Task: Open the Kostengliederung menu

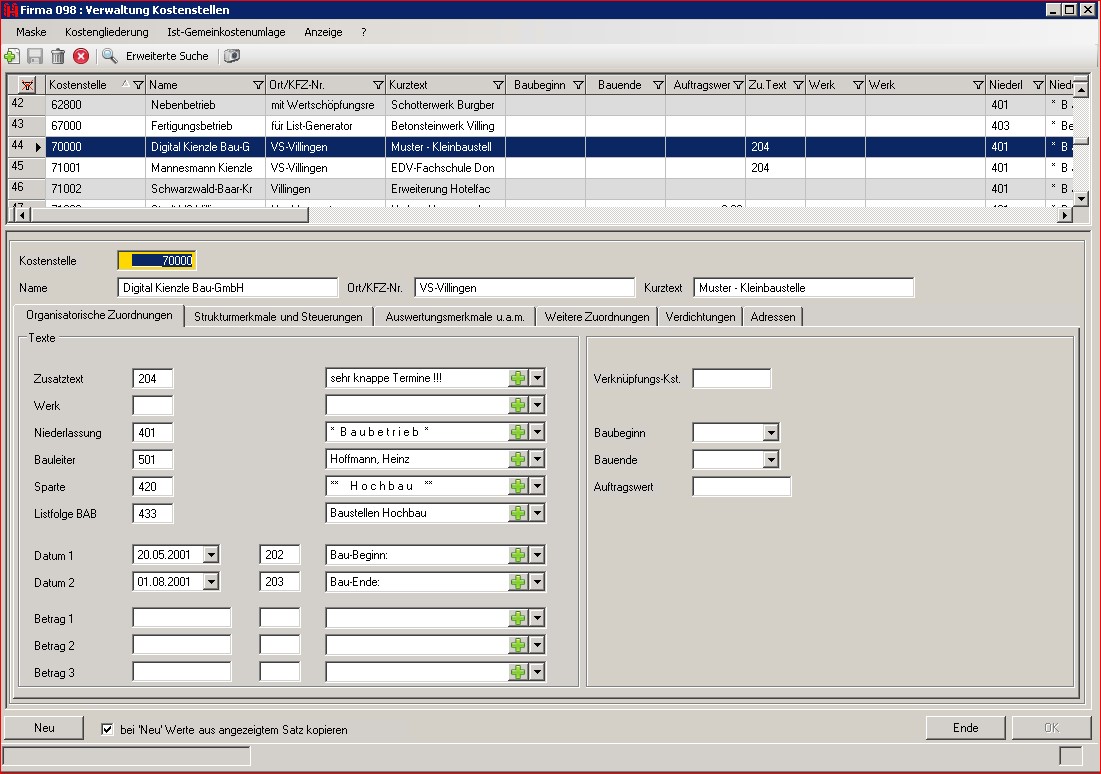Action: 106,32
